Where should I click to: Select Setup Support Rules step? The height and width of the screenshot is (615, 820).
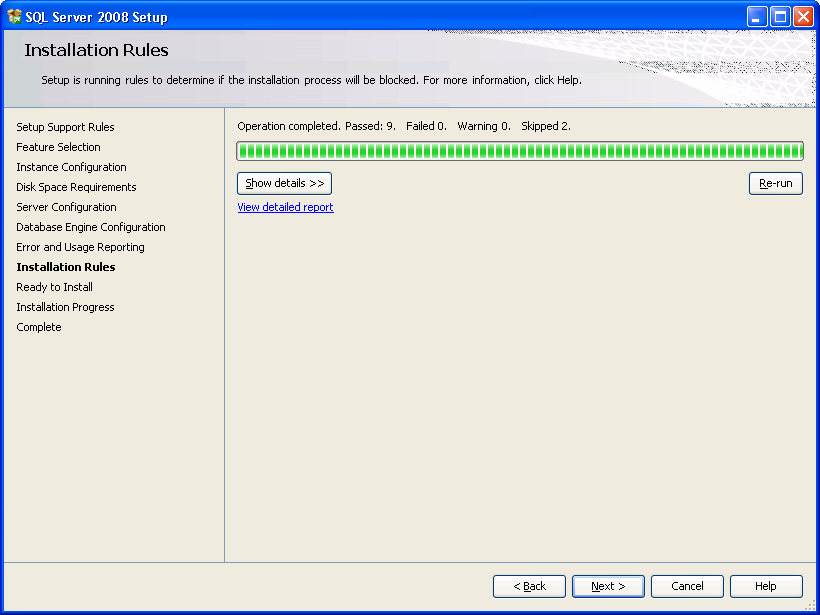coord(65,127)
